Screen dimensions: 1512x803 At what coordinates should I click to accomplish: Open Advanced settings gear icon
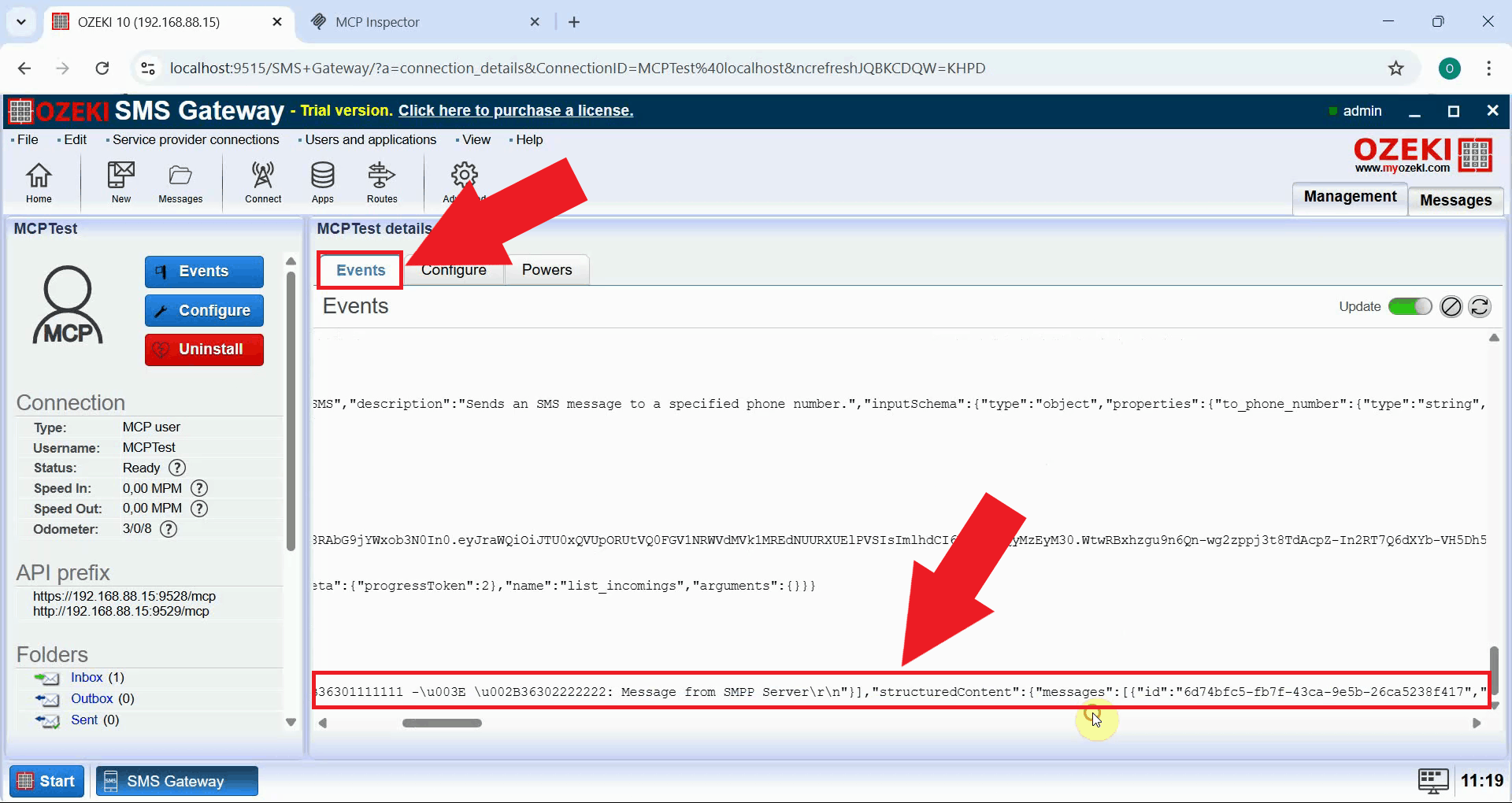[464, 175]
